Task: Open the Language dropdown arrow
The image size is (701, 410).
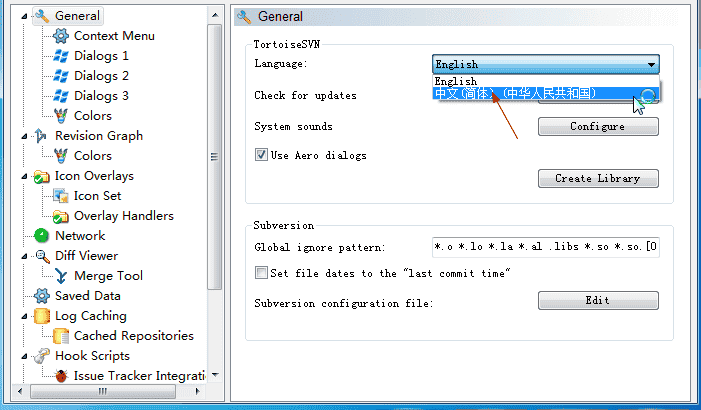Action: pyautogui.click(x=651, y=64)
